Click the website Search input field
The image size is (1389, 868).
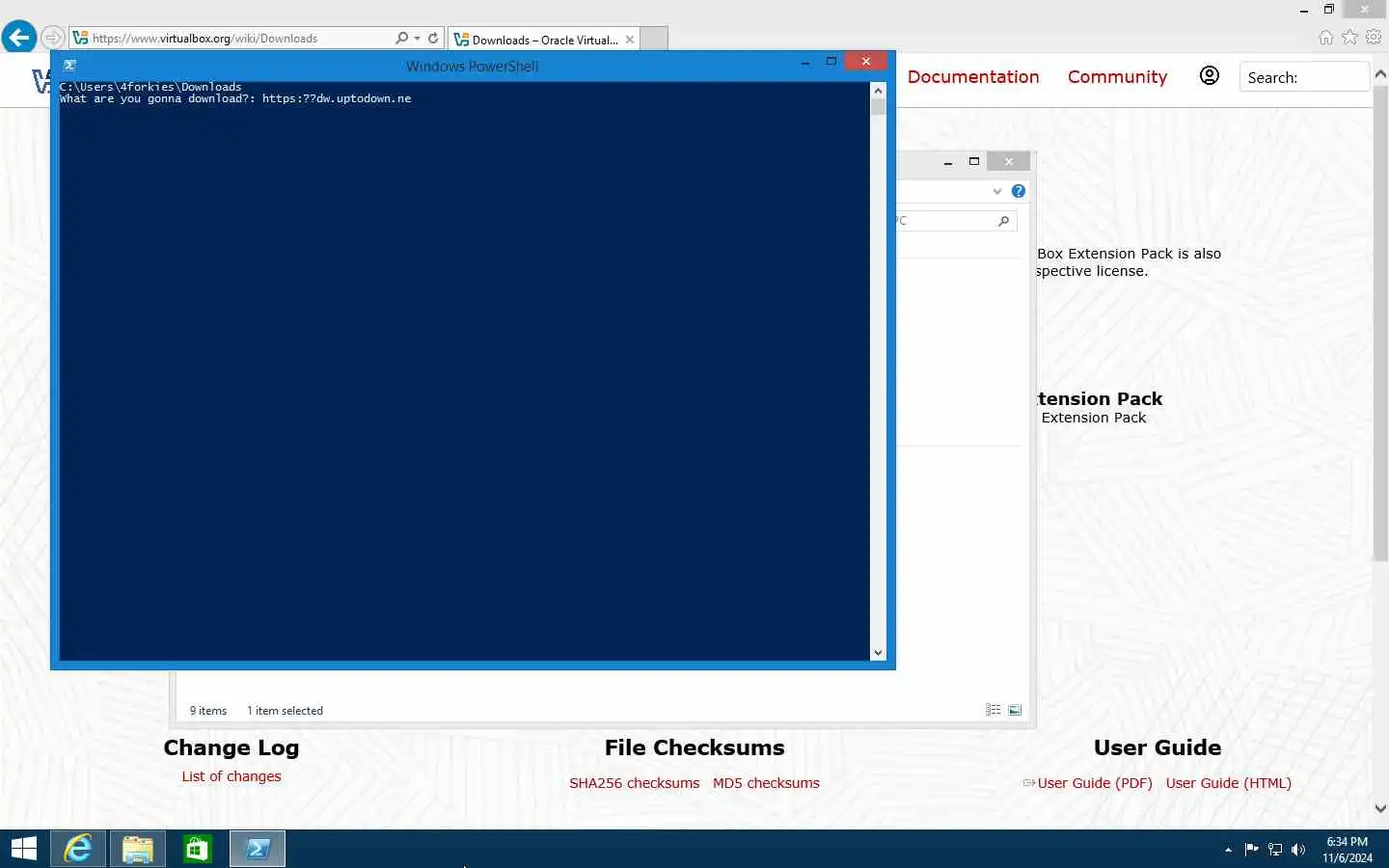(x=1303, y=77)
